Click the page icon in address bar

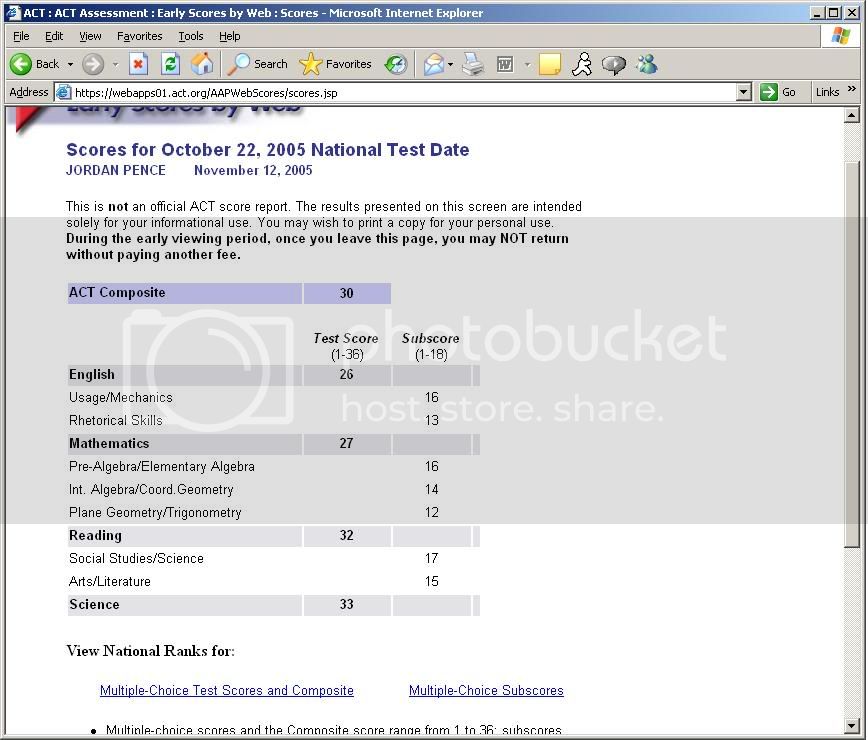pos(64,92)
